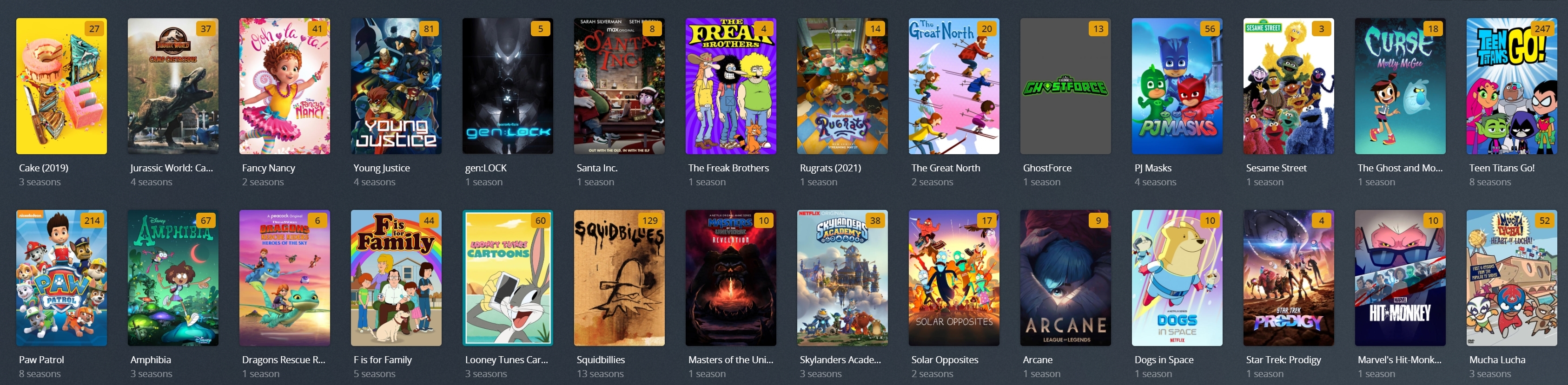Select the Mucha Lucha poster
Image resolution: width=1568 pixels, height=385 pixels.
click(1512, 278)
